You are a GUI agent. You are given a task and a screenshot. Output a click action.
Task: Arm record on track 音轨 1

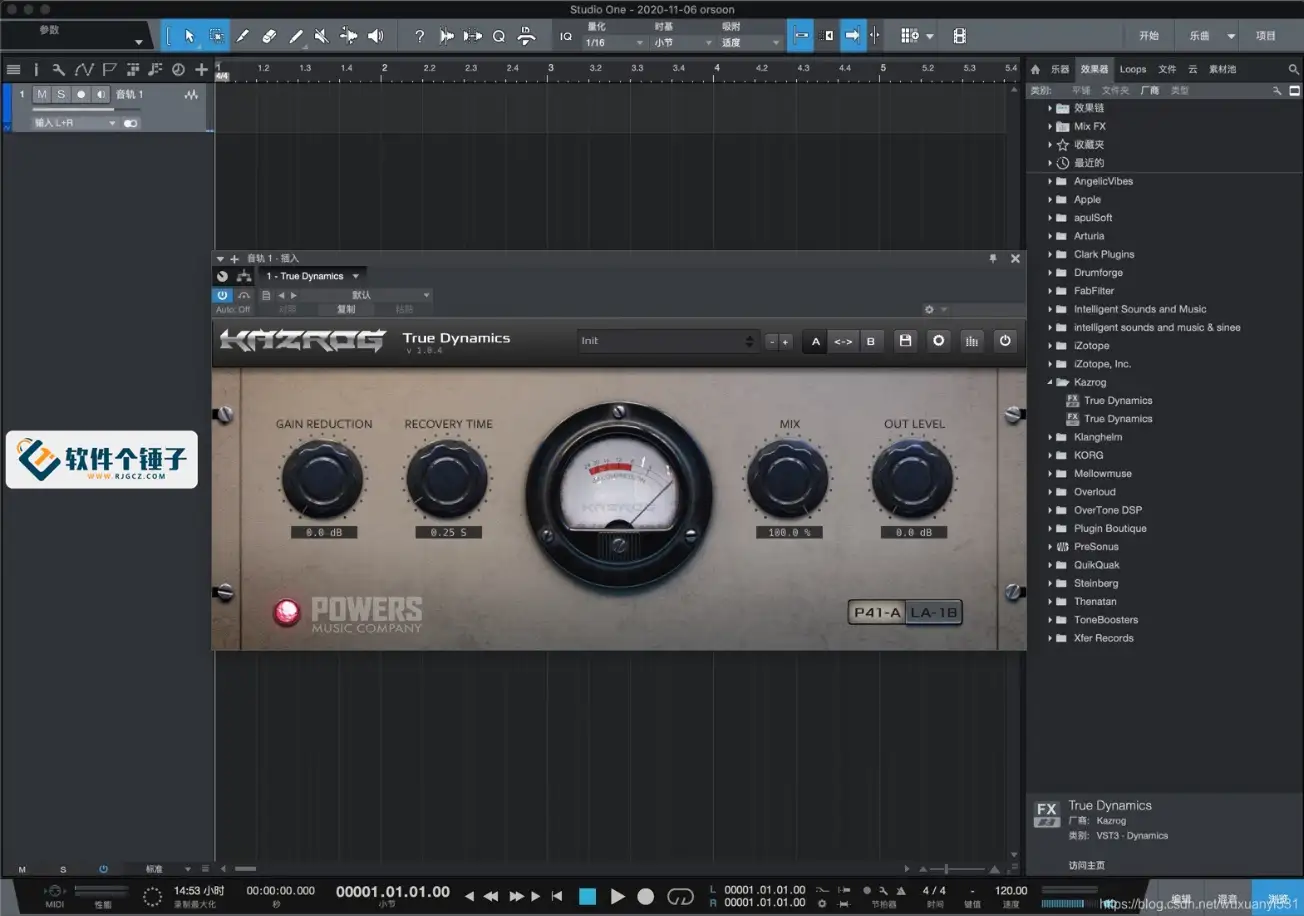point(81,94)
